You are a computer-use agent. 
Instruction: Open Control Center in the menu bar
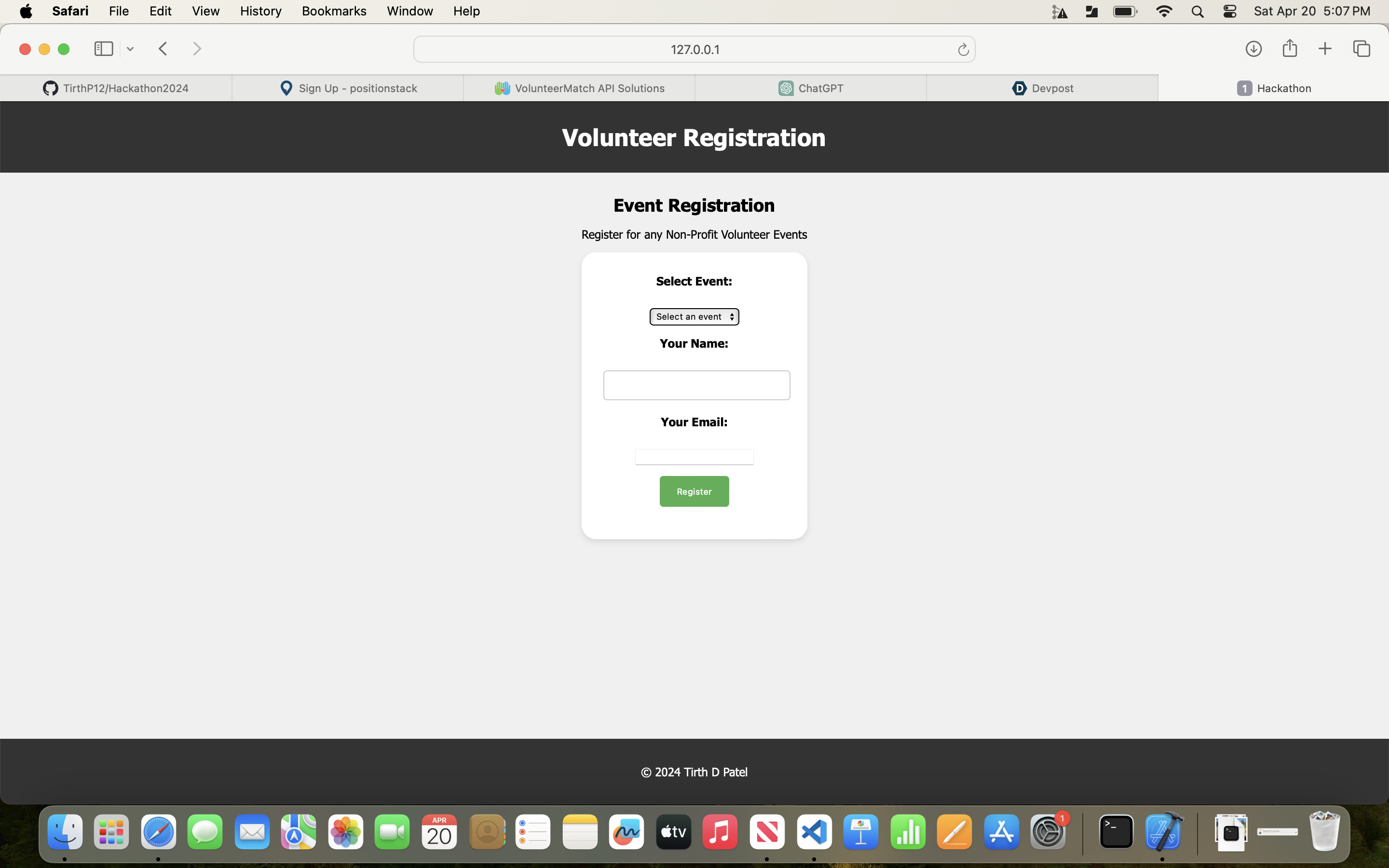point(1229,12)
